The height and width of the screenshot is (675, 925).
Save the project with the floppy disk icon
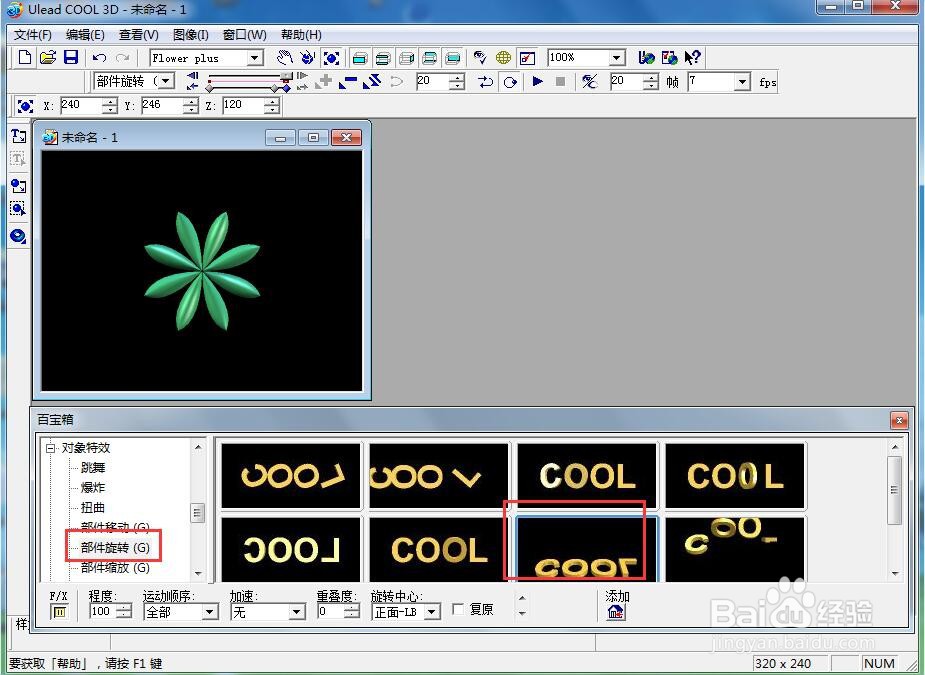coord(71,58)
